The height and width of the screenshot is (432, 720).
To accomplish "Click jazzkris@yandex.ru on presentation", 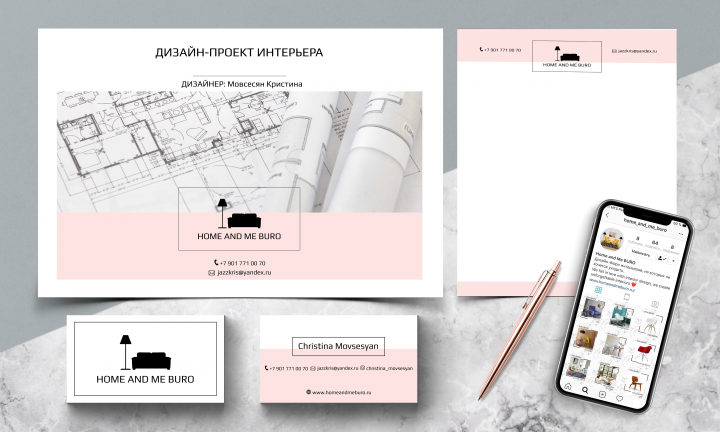I will [244, 272].
